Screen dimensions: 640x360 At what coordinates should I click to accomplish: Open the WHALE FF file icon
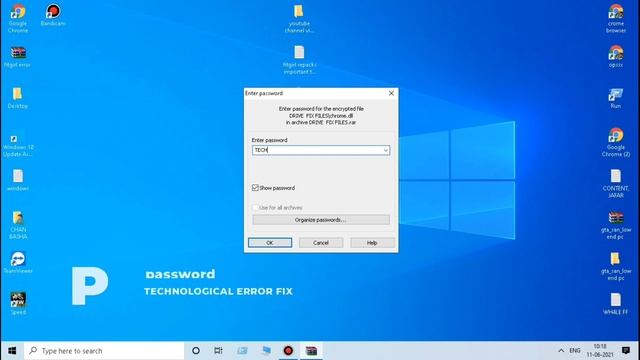tap(616, 304)
